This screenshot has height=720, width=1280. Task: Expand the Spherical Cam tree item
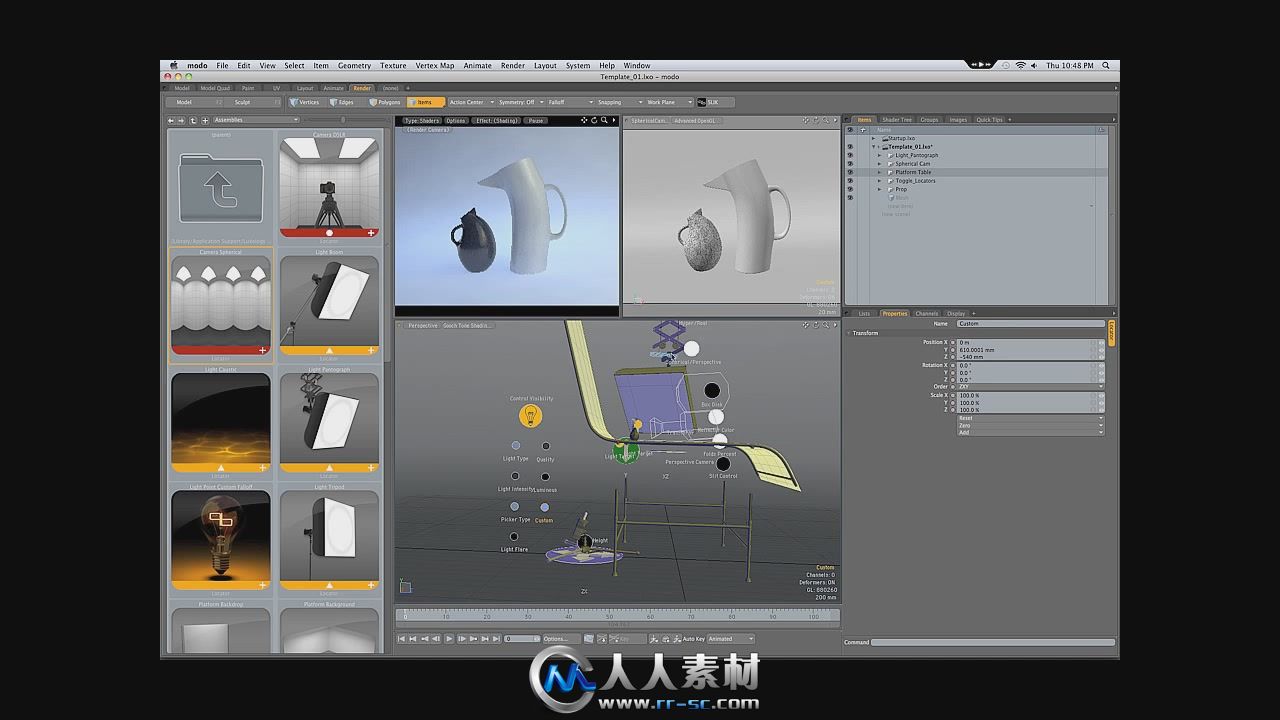point(880,164)
